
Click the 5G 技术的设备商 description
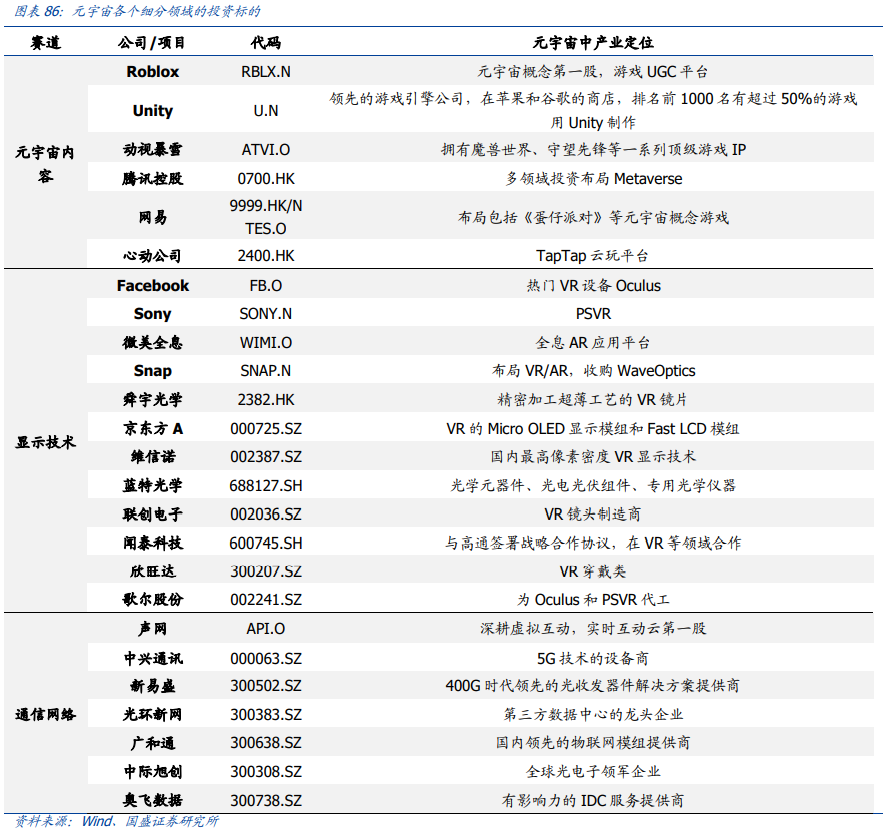pyautogui.click(x=592, y=658)
